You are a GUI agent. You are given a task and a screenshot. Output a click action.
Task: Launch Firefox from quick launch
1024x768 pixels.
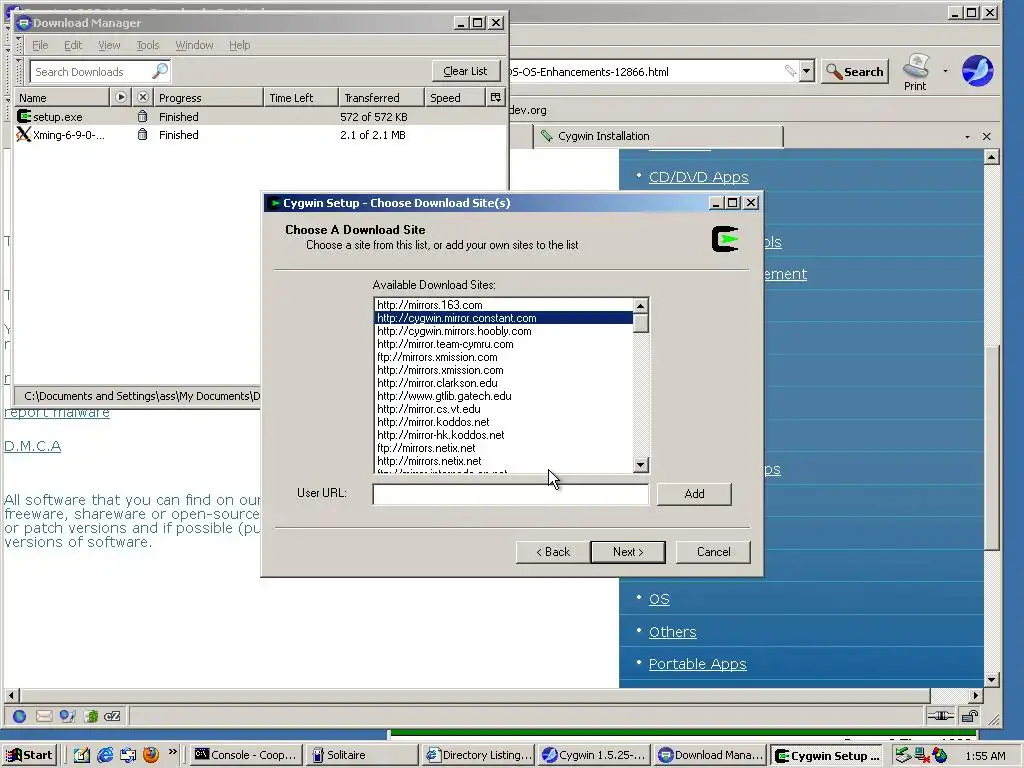[151, 755]
